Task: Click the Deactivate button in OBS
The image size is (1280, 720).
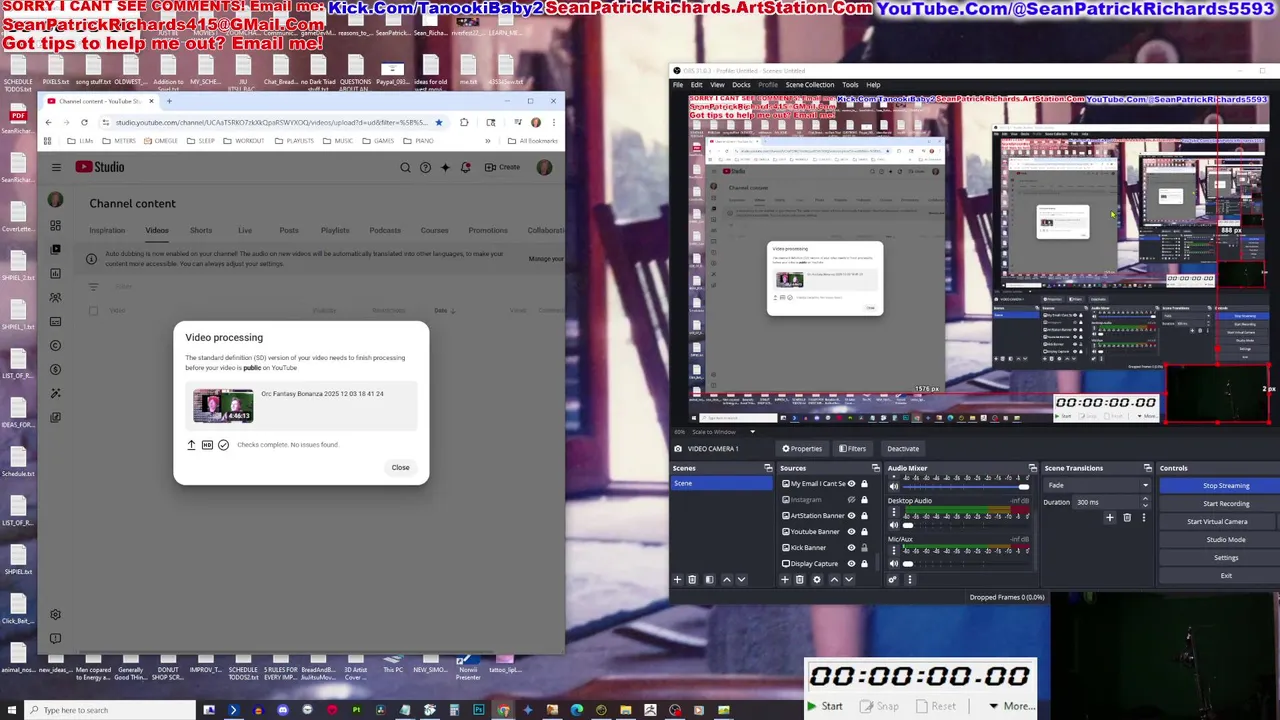Action: (x=903, y=449)
